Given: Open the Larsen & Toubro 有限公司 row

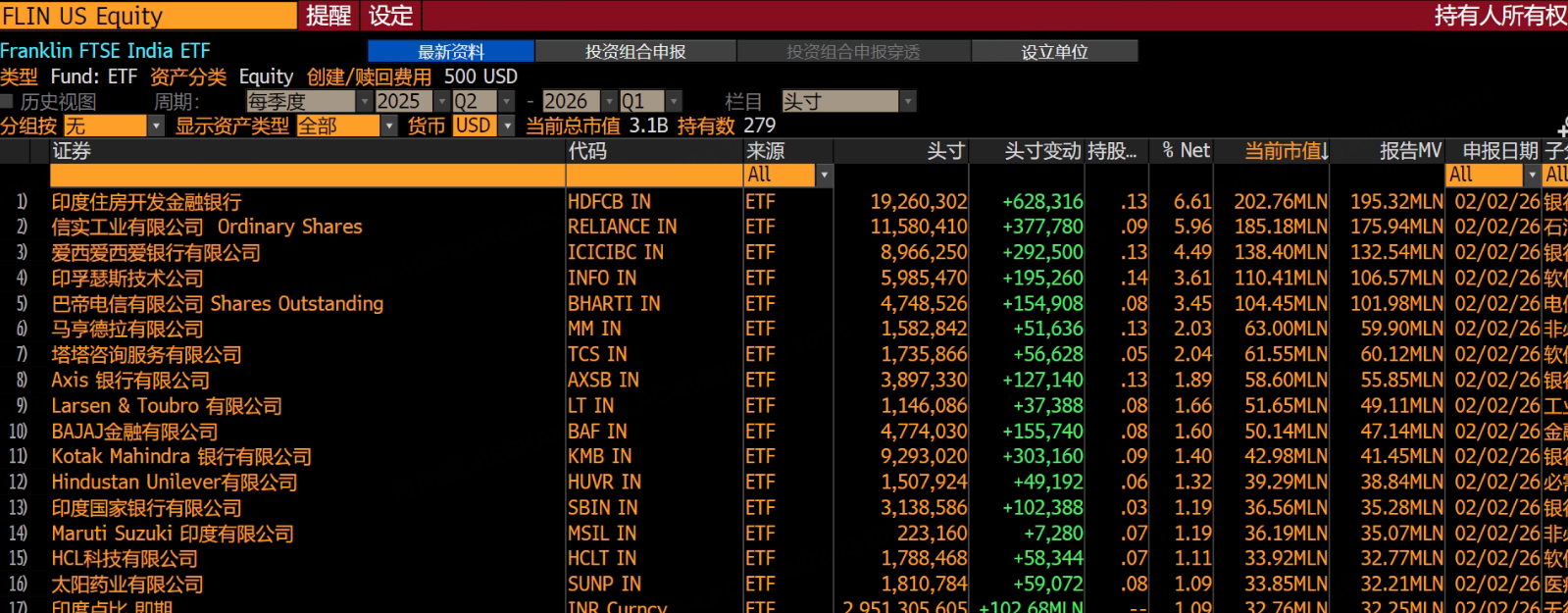Looking at the screenshot, I should click(x=167, y=406).
